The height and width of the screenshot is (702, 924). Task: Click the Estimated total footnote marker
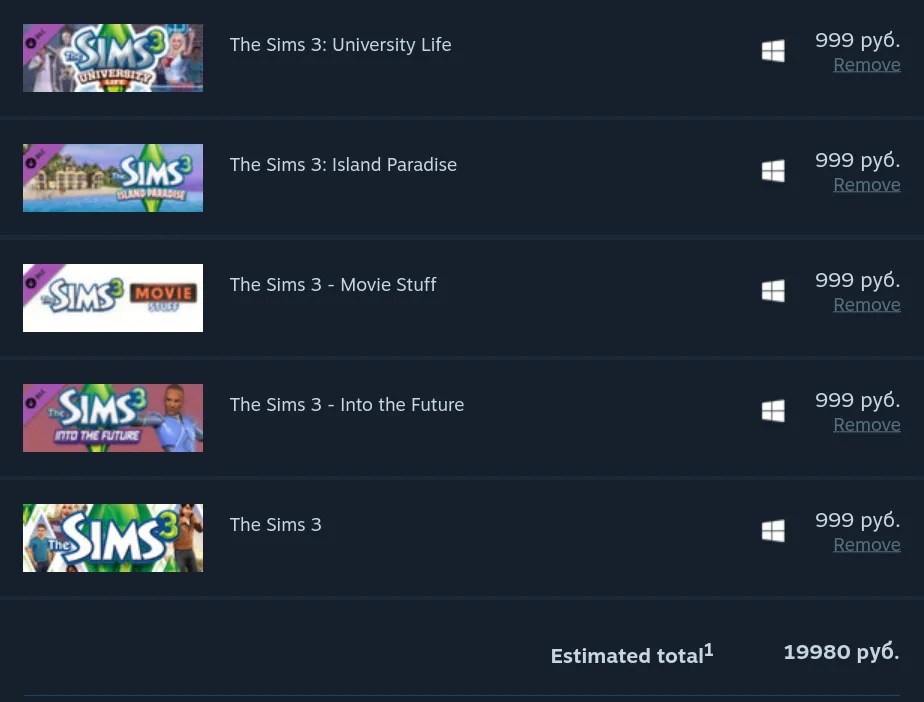(x=709, y=650)
